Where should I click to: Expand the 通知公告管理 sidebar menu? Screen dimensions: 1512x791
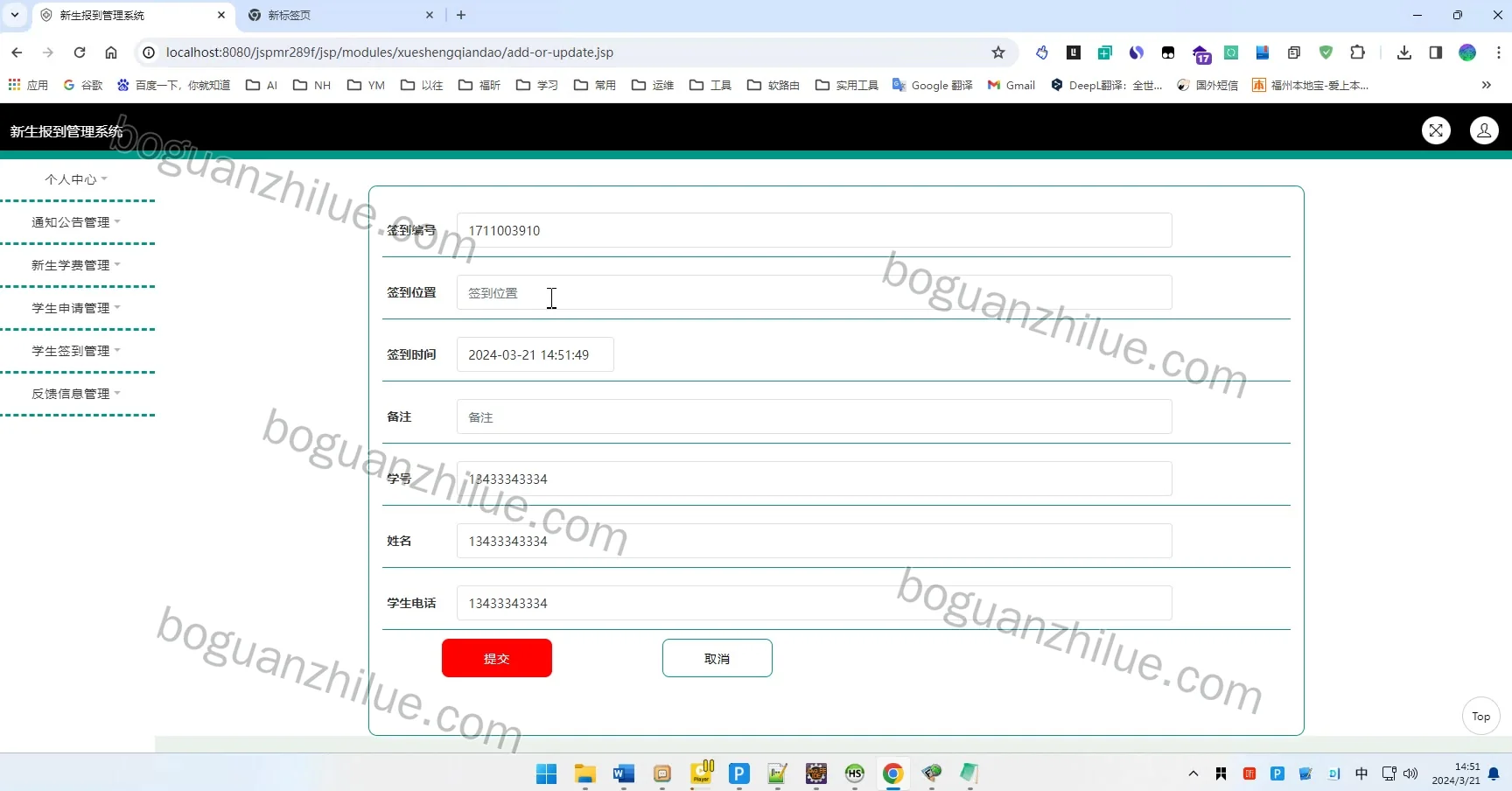76,222
